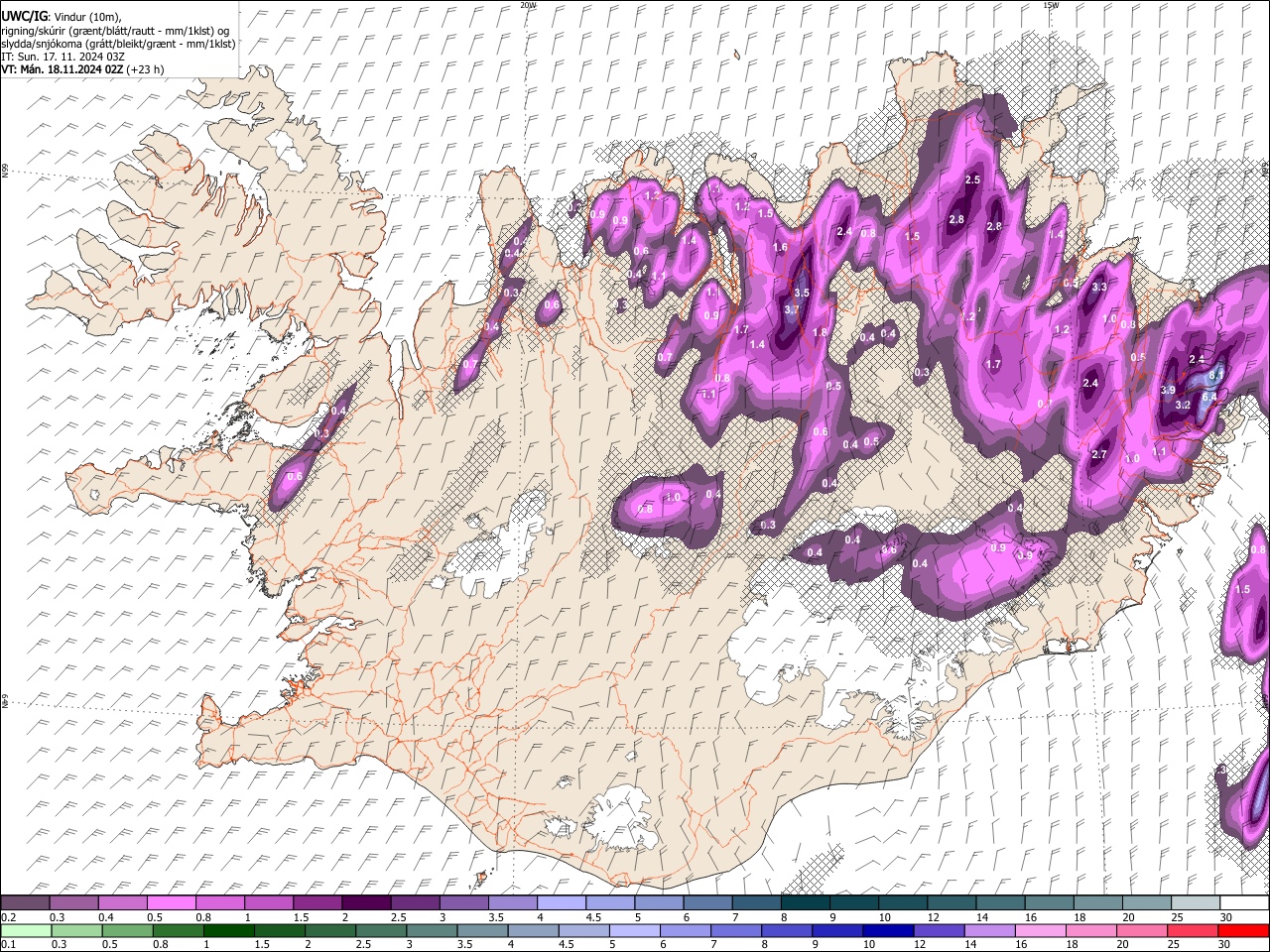Click the 'VT: Mán. 18.11.2024 02Z (+23 h)' line

click(82, 69)
